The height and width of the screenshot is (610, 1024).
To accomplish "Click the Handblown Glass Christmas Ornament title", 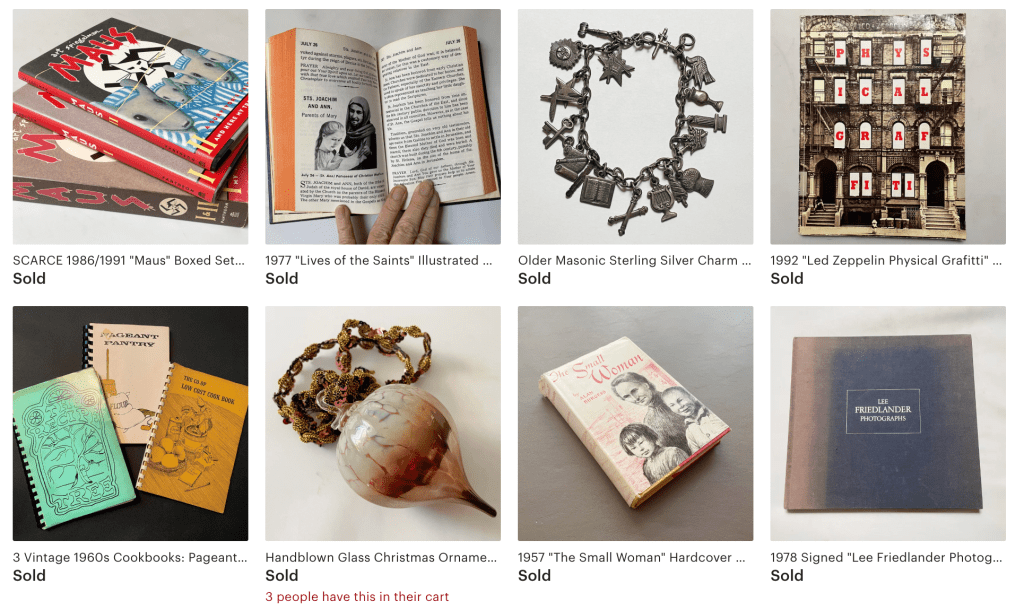I will 381,557.
